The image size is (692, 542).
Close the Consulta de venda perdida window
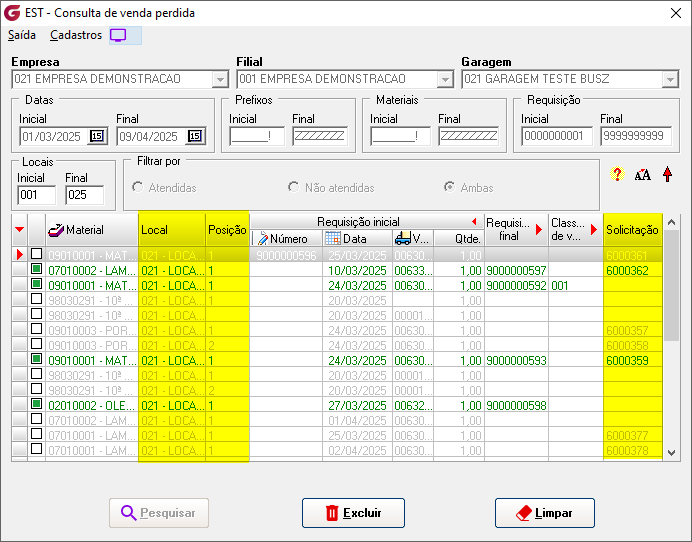point(676,13)
